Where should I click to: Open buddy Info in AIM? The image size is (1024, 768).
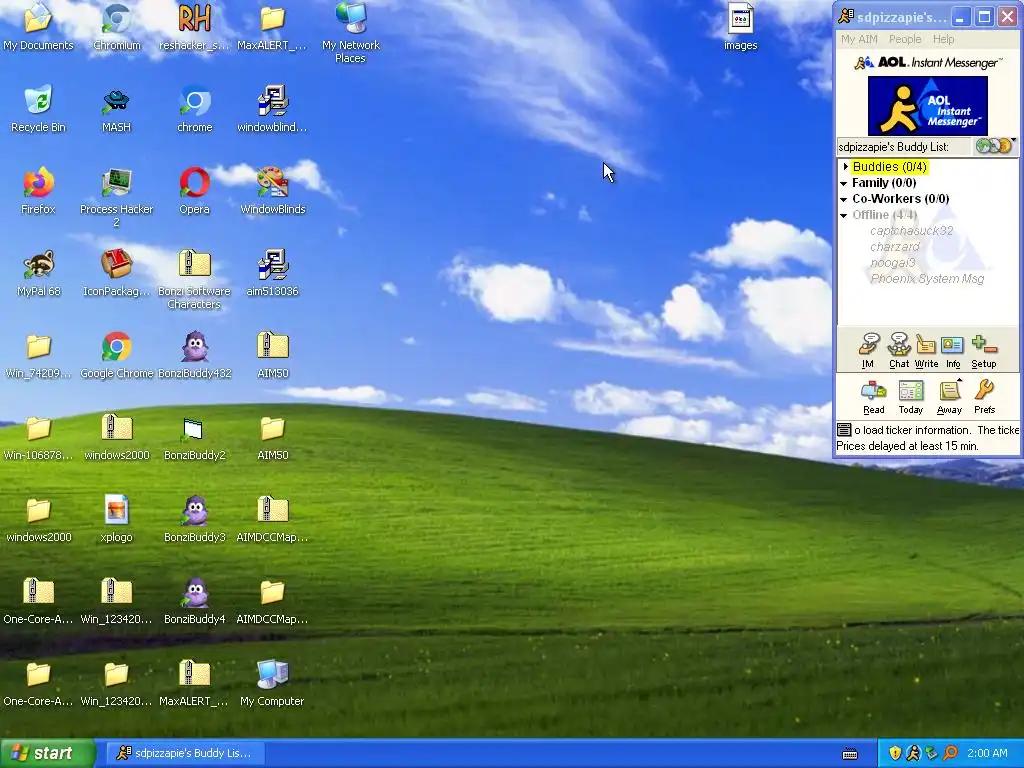point(953,351)
